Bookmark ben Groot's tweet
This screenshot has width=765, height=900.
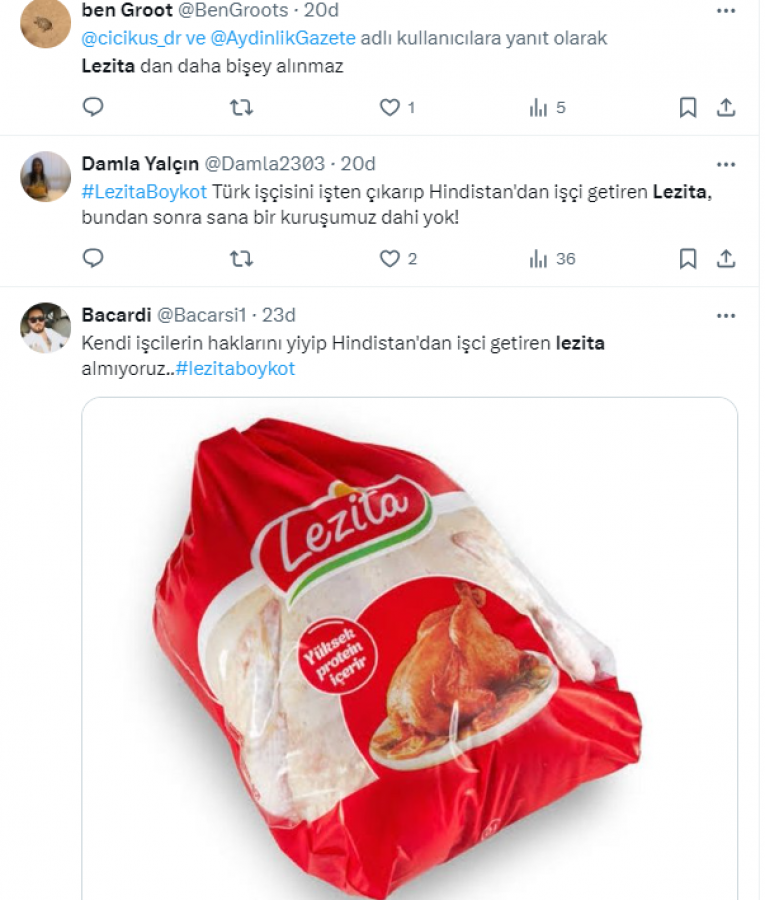click(688, 107)
